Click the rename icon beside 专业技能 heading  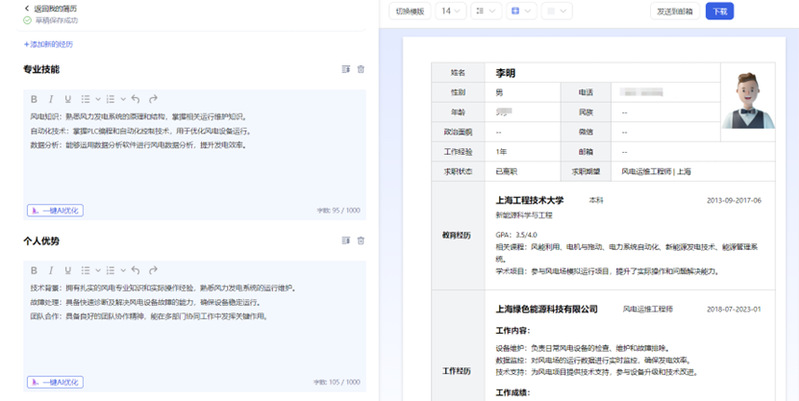[345, 69]
